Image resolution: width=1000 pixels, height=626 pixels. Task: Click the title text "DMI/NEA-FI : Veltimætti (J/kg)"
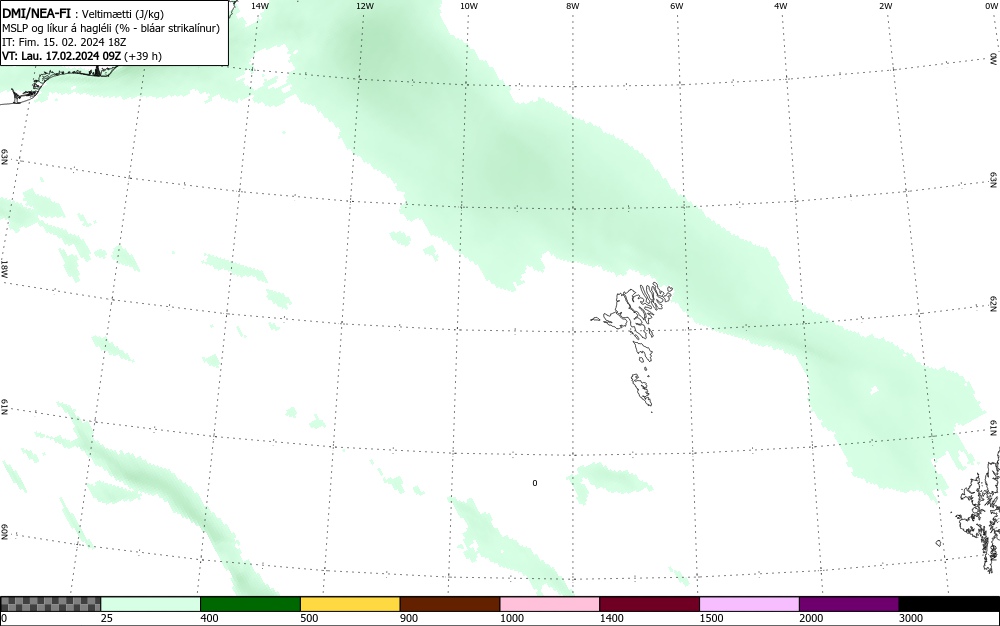pos(83,14)
